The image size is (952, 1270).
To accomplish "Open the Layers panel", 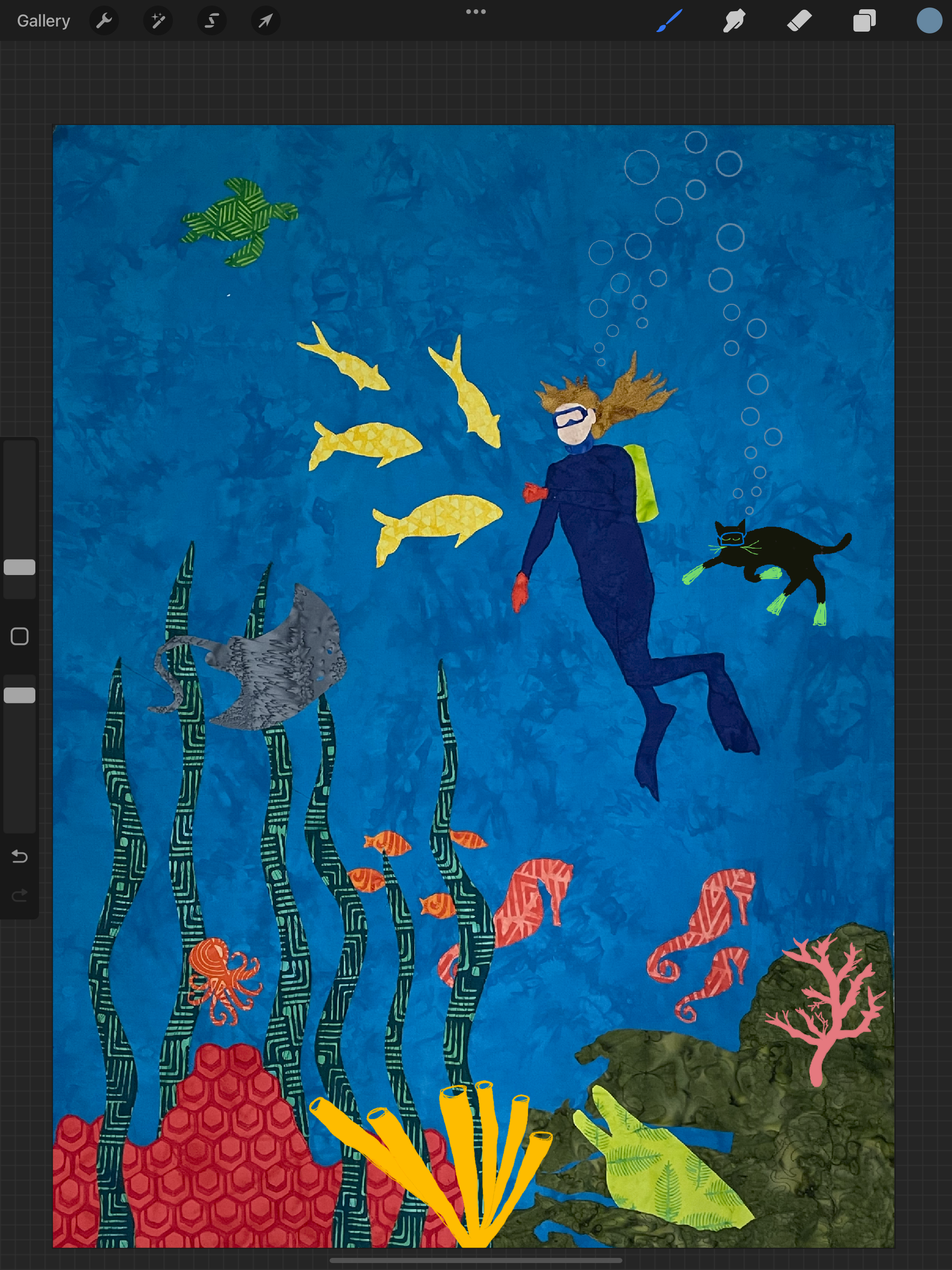I will click(x=864, y=21).
